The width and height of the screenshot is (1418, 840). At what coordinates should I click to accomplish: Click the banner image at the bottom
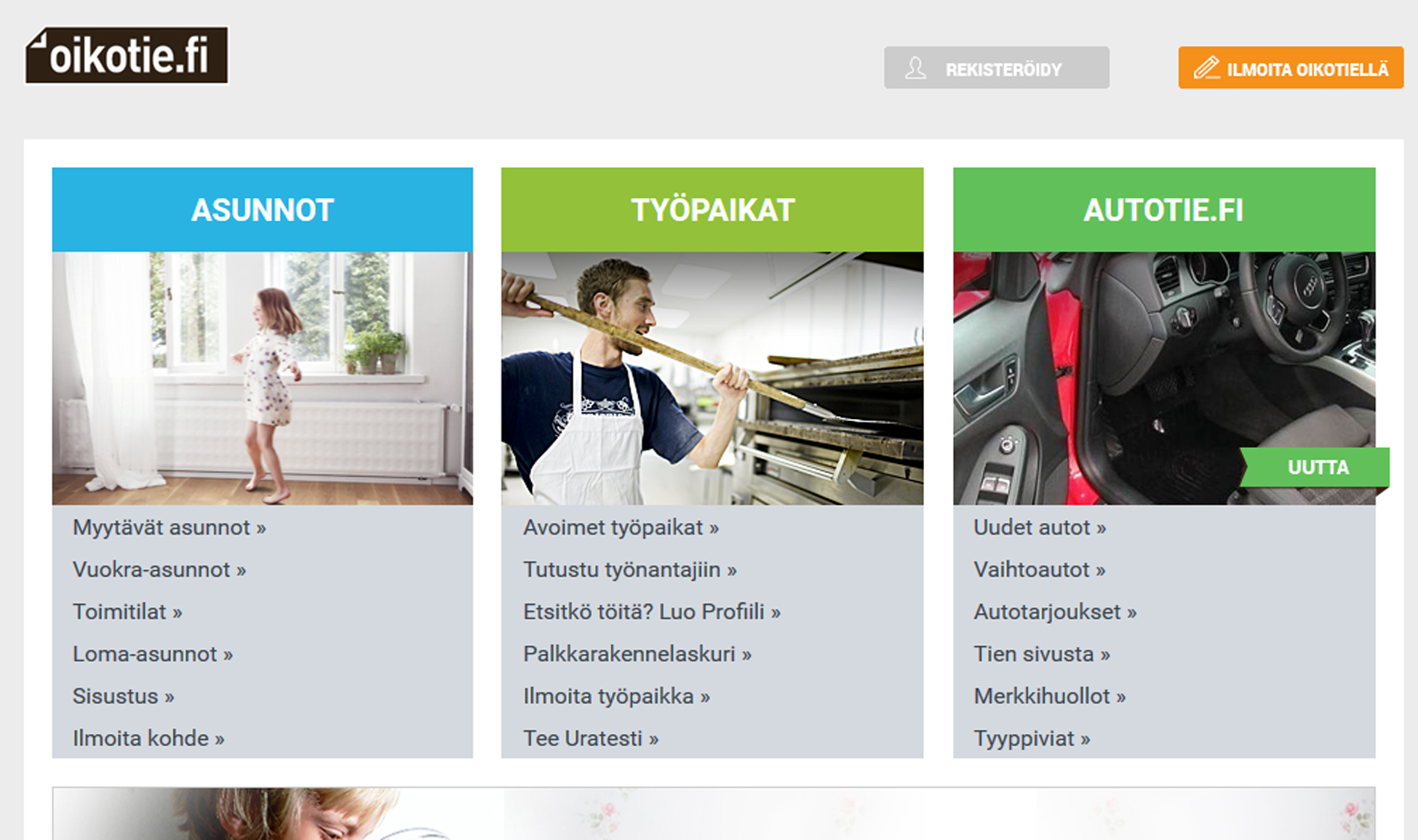pos(714,814)
